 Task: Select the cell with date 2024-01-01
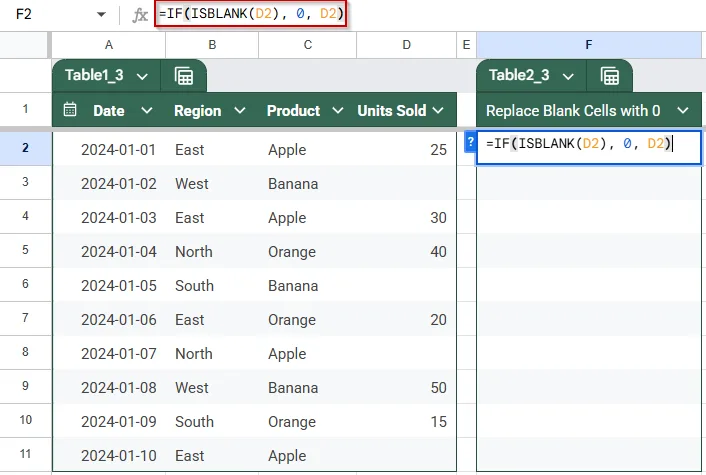point(109,149)
